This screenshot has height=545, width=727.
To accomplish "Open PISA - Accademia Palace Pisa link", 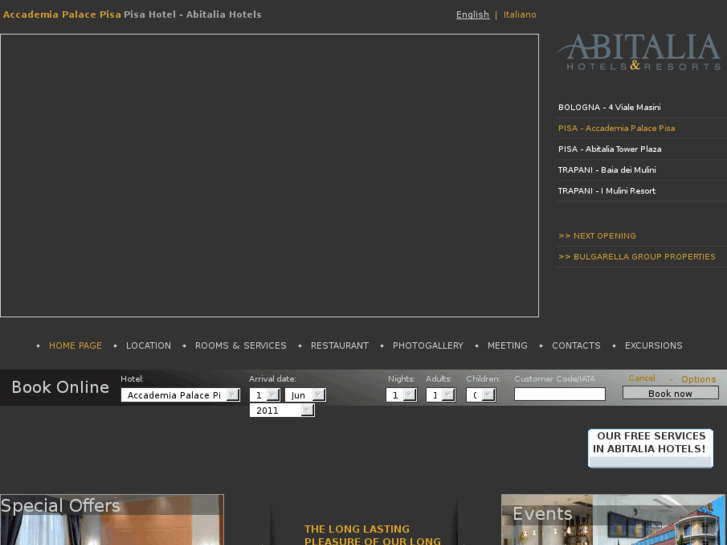I will pyautogui.click(x=616, y=128).
